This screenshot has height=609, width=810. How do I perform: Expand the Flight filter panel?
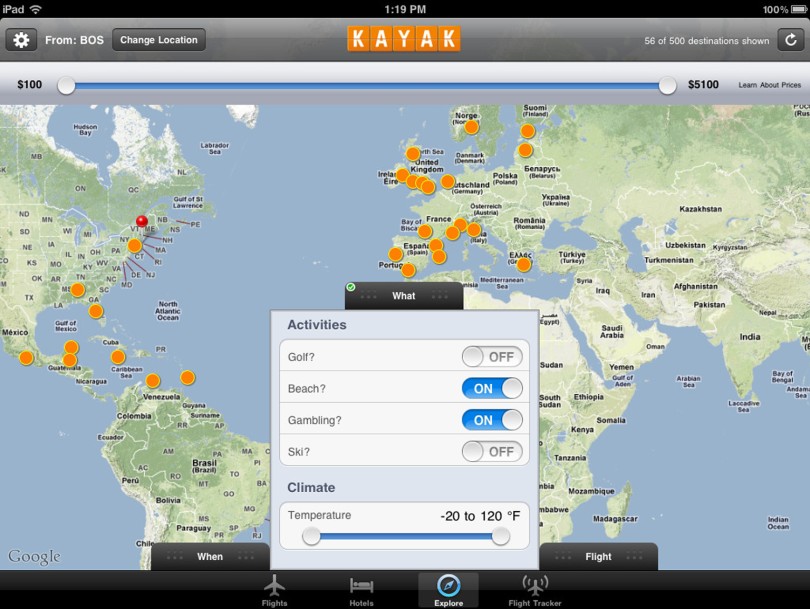point(598,556)
